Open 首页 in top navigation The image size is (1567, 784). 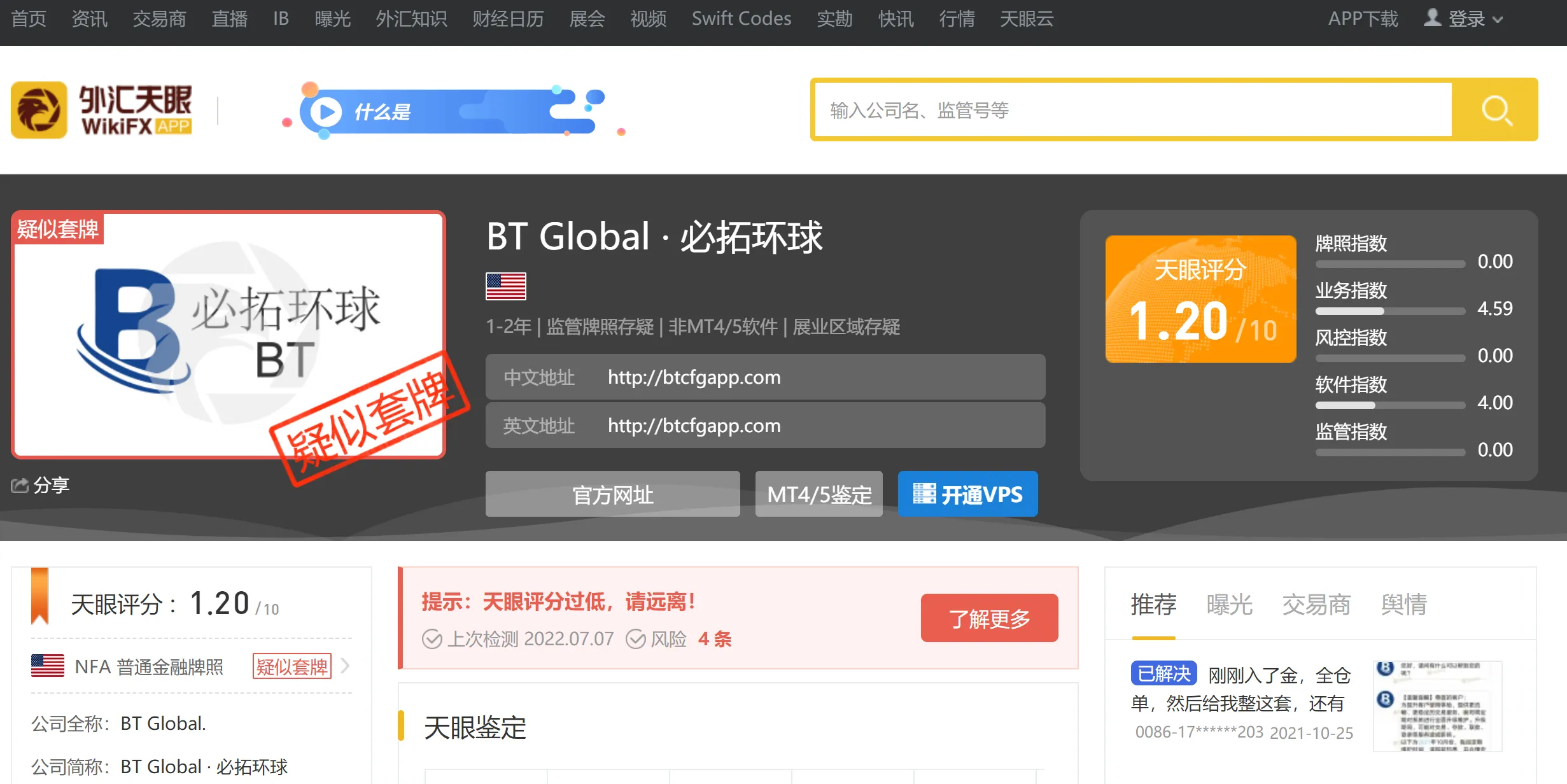click(x=29, y=18)
